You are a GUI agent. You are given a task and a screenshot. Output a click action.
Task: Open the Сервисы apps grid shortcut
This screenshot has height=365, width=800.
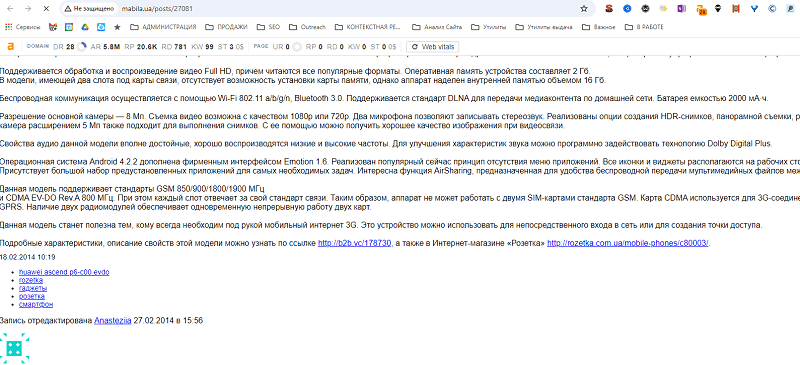click(x=23, y=27)
